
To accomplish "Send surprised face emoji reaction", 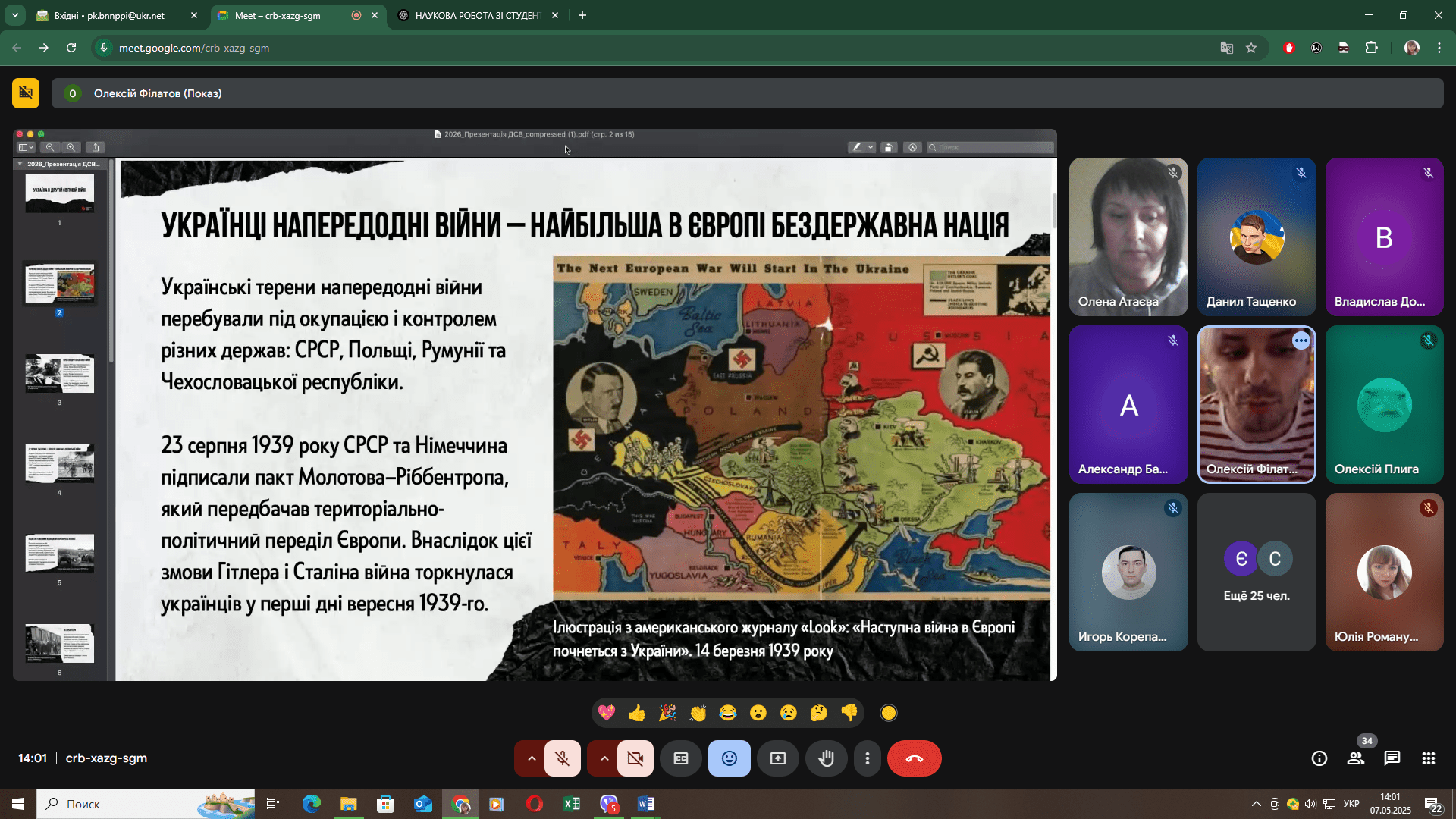I will pos(758,713).
